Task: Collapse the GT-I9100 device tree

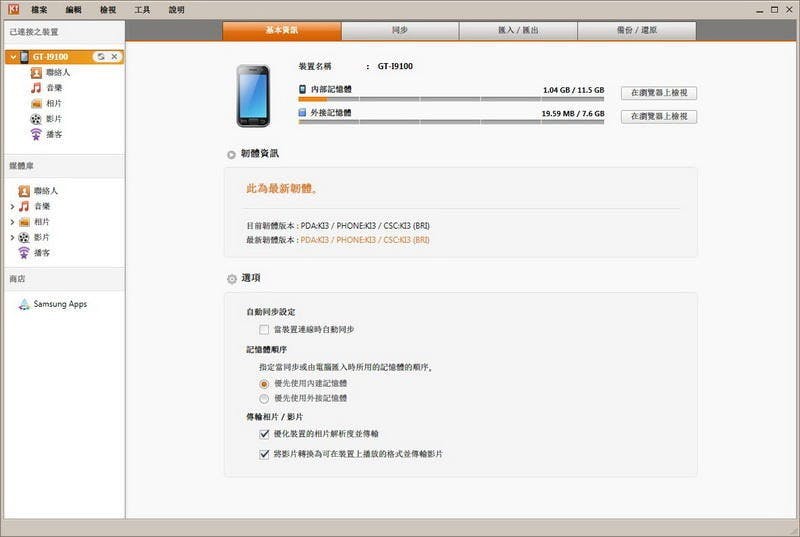Action: (x=14, y=57)
